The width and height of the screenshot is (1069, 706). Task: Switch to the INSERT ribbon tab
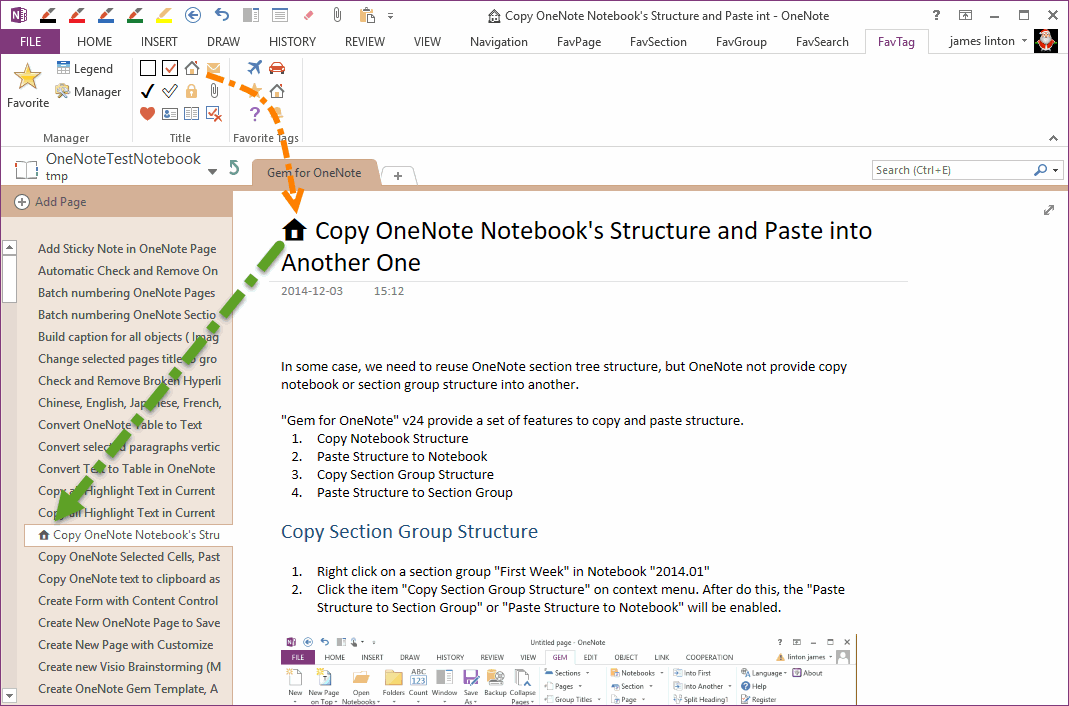[x=159, y=42]
